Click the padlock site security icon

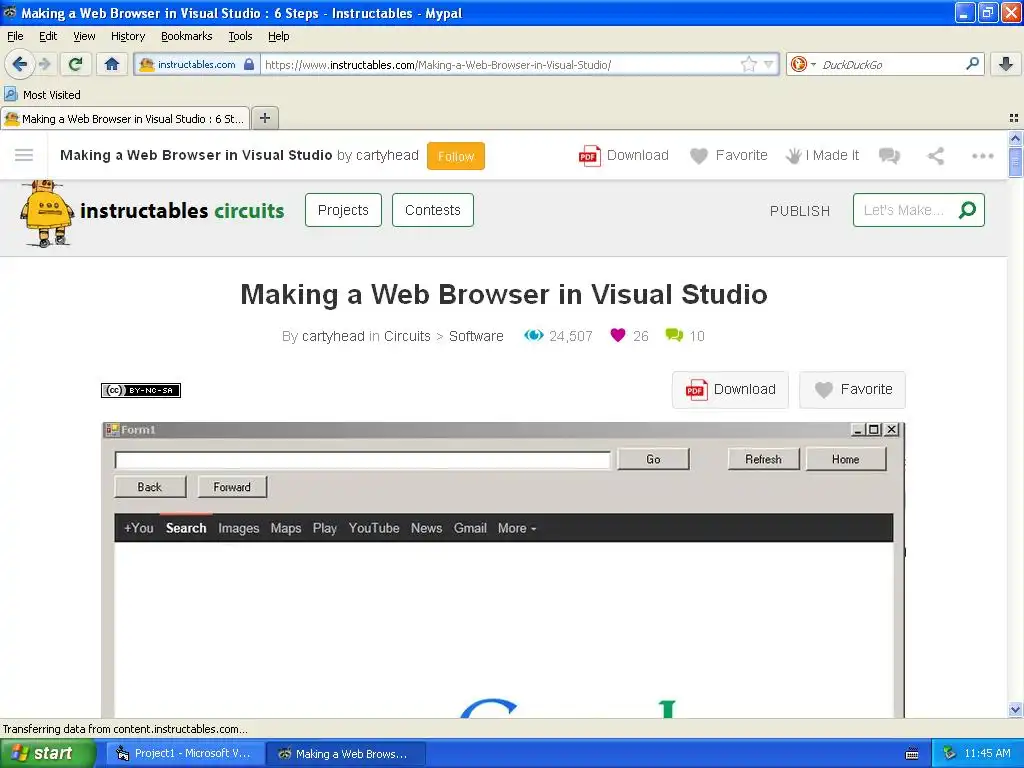coord(249,64)
